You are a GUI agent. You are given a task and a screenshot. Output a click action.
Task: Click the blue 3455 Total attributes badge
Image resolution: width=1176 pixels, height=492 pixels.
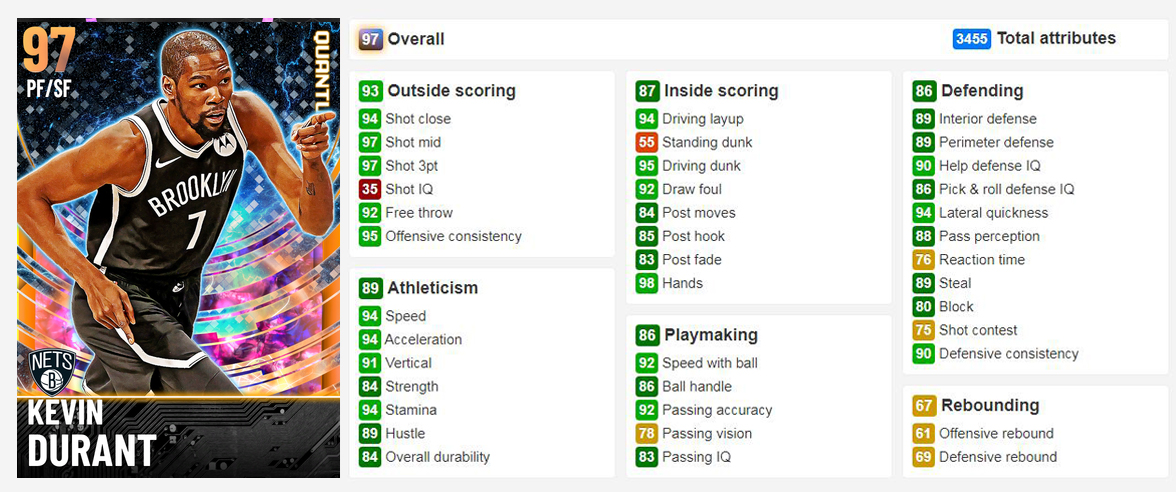click(x=972, y=39)
